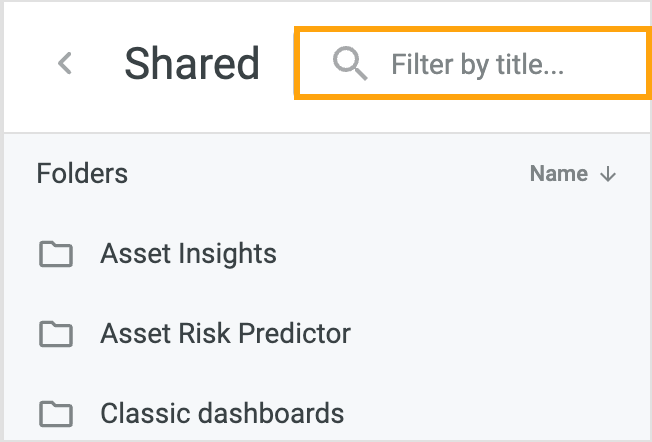Focus the Filter by title field

tap(473, 64)
